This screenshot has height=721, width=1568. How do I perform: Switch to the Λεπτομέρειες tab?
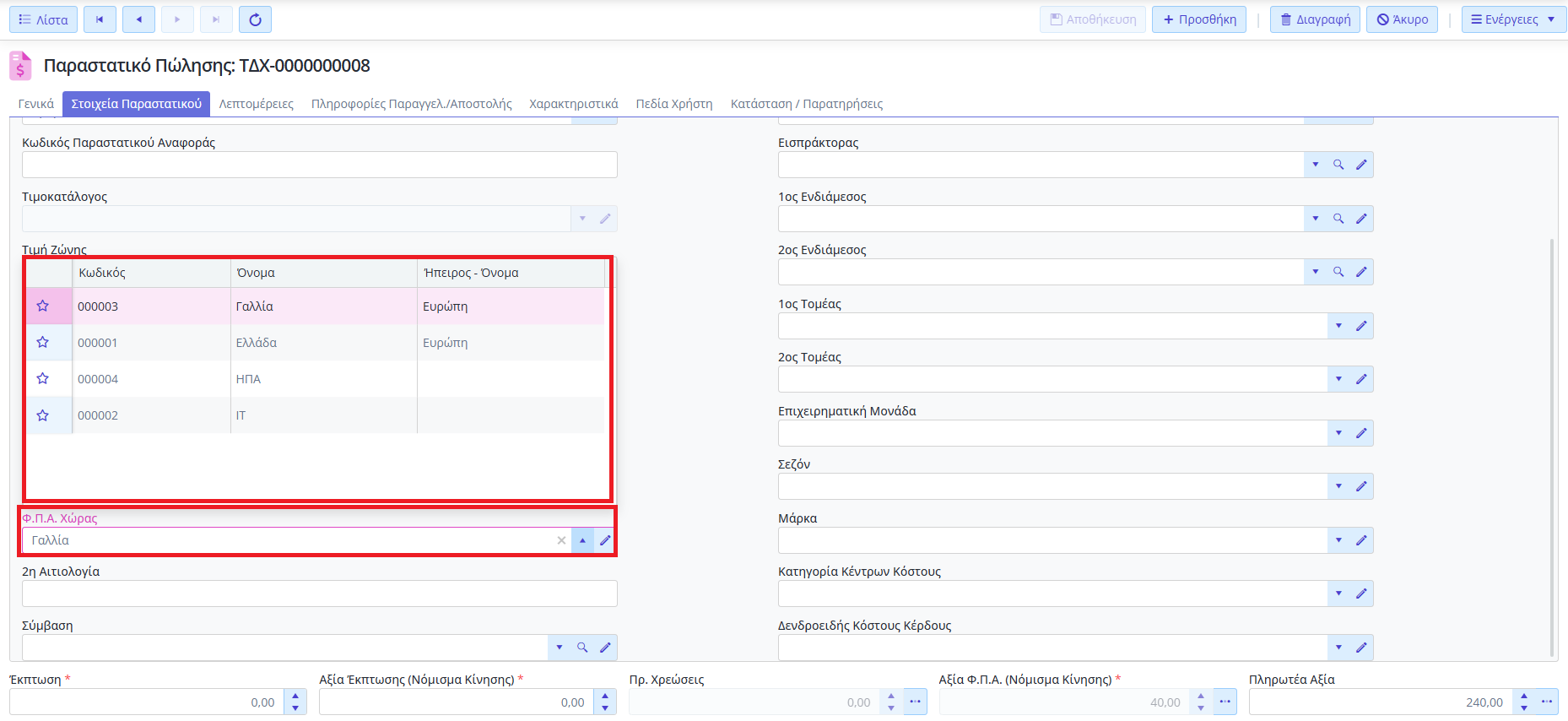point(257,104)
